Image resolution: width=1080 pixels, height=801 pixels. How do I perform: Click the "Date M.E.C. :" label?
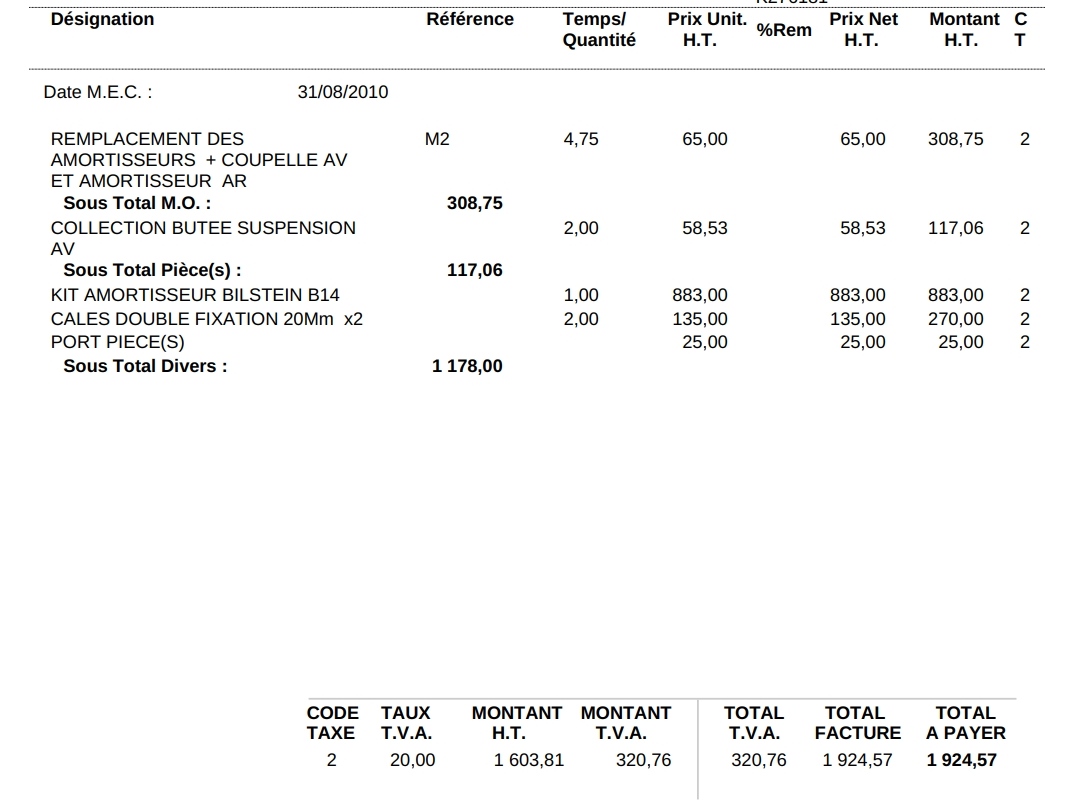tap(98, 92)
